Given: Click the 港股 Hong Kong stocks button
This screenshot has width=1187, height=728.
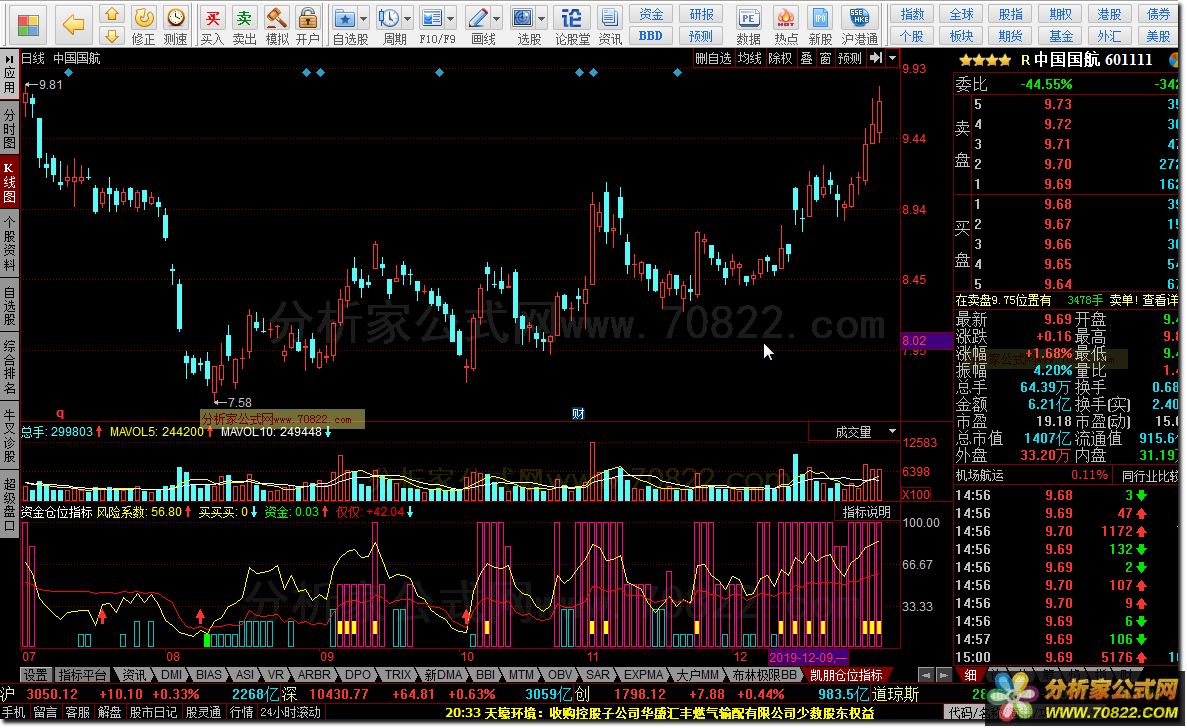Looking at the screenshot, I should point(1110,14).
